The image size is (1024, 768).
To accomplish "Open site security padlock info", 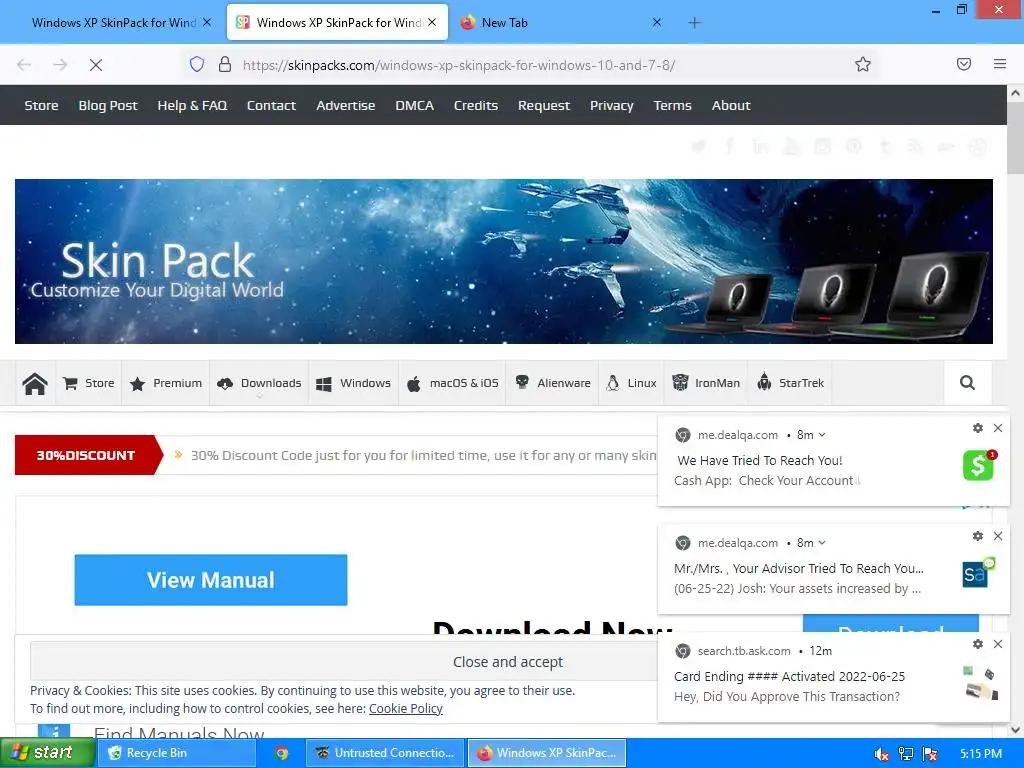I will tap(225, 64).
